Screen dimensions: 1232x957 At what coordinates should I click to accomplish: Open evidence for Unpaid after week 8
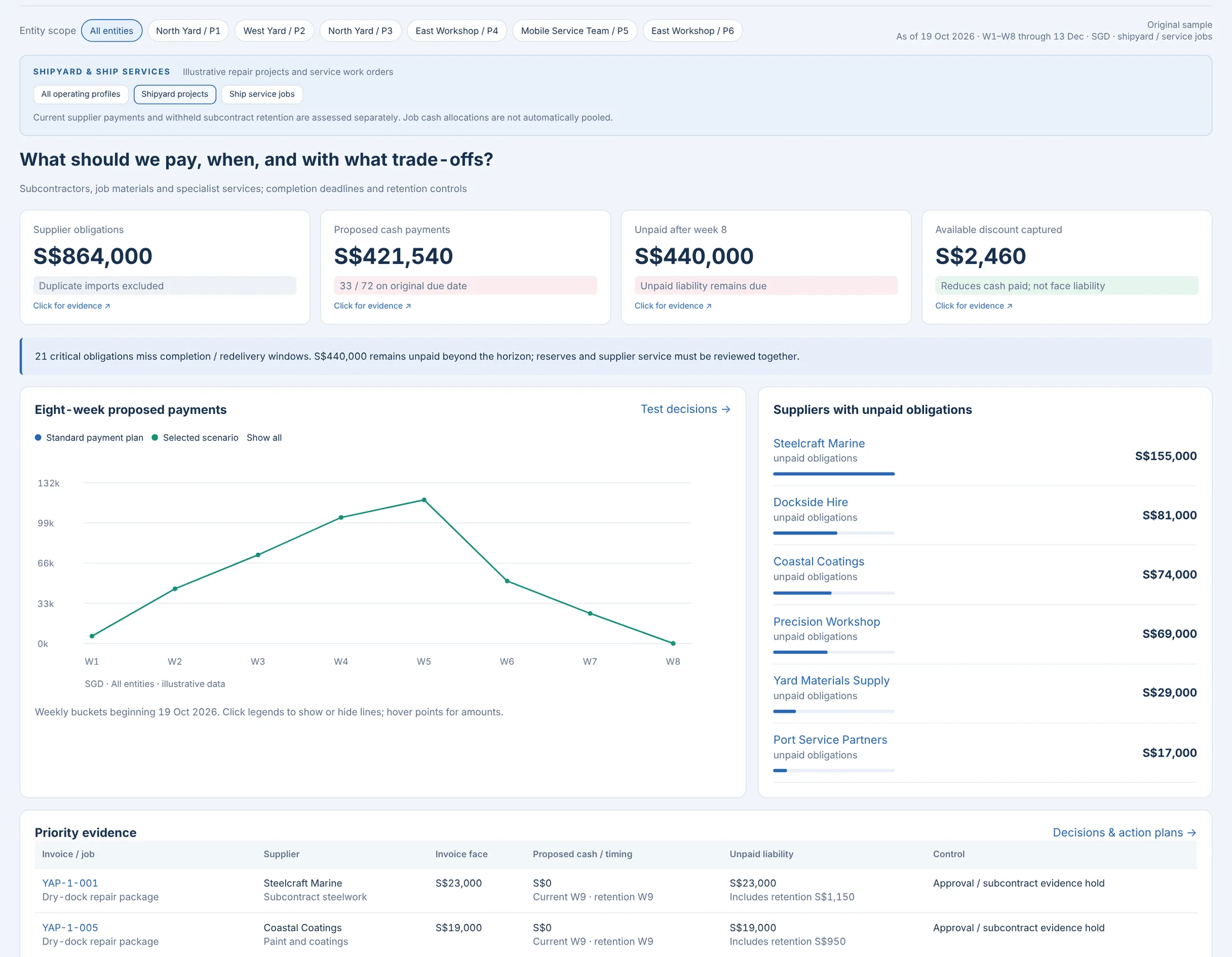[x=673, y=306]
